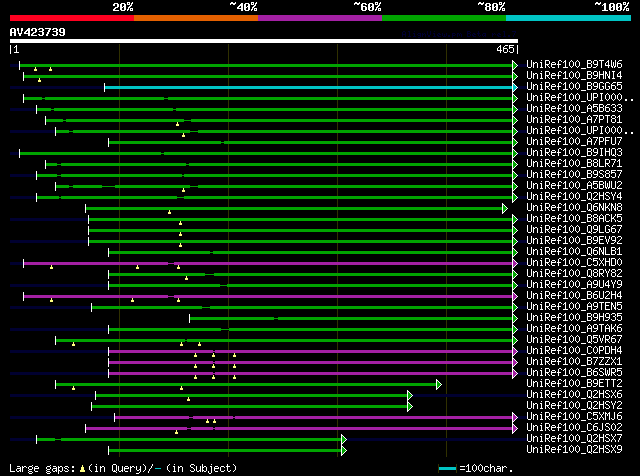Click the arrowhead ending the UniRef100_Q2HSY2 alignment
The height and width of the screenshot is (476, 640).
tap(410, 407)
